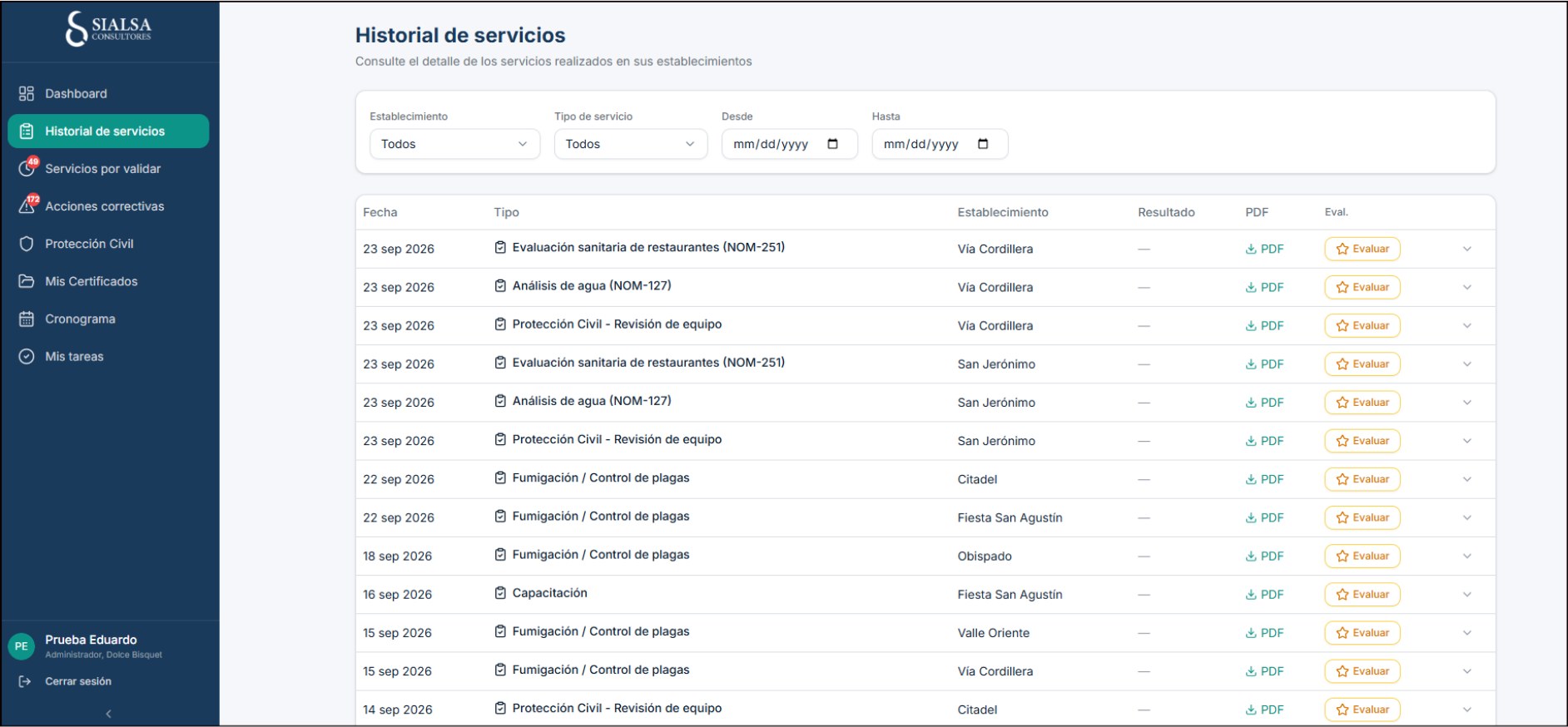The height and width of the screenshot is (727, 1568).
Task: Open Mis Certificados section
Action: point(108,281)
